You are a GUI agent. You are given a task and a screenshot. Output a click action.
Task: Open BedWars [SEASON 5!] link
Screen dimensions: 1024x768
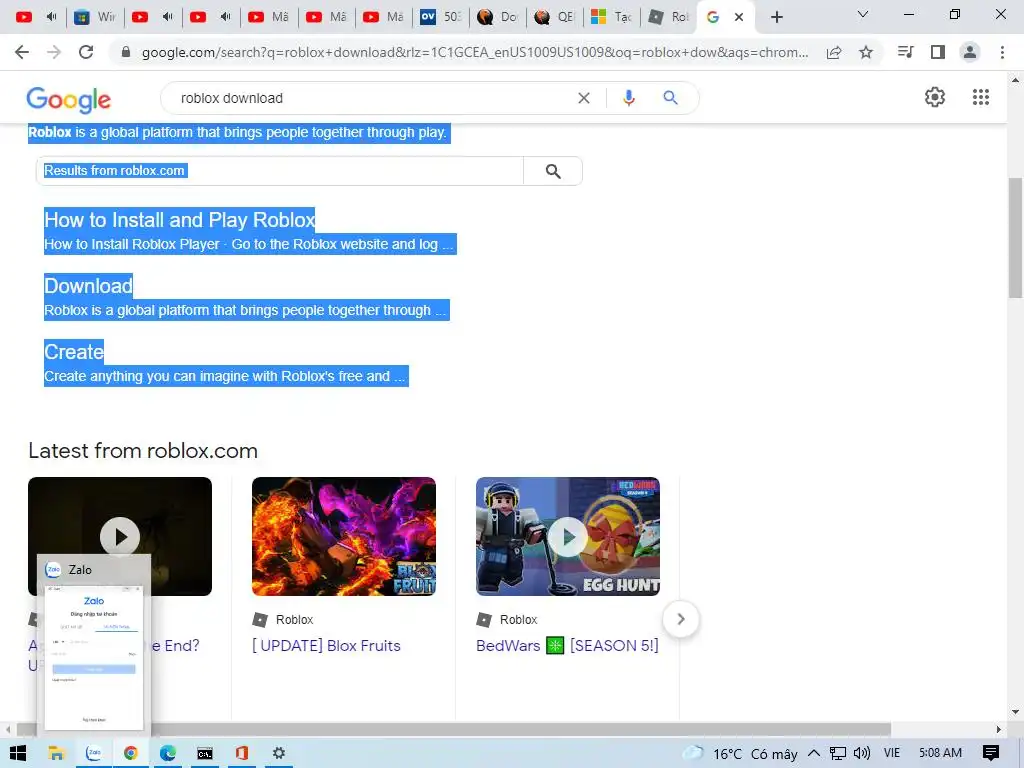[568, 646]
